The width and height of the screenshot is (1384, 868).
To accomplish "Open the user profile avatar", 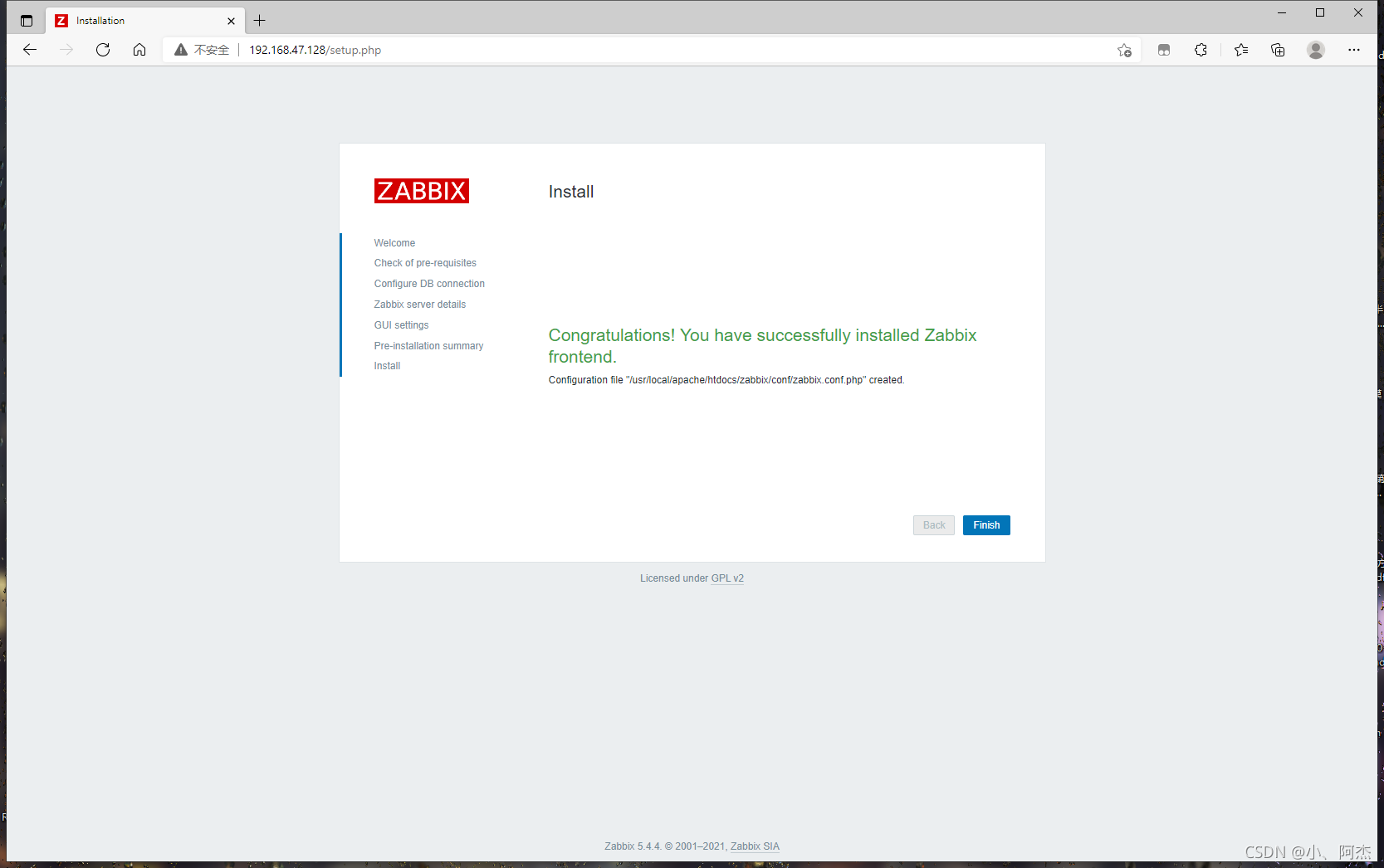I will [x=1316, y=50].
